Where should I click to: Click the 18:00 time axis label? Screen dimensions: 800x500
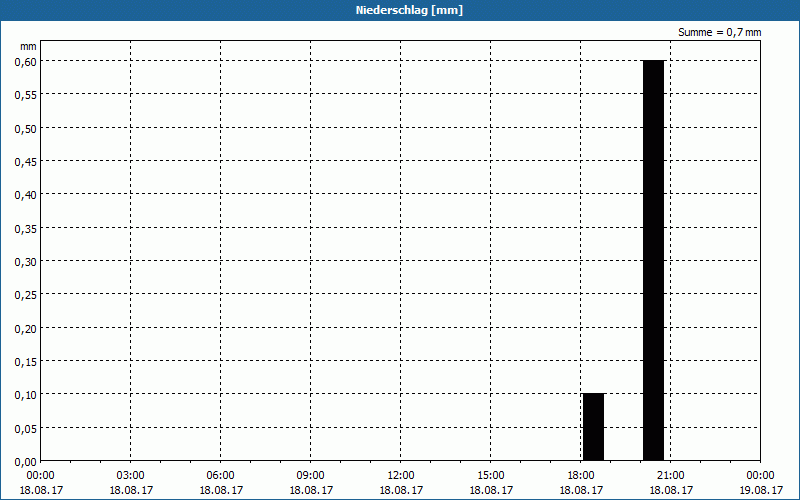[x=581, y=476]
